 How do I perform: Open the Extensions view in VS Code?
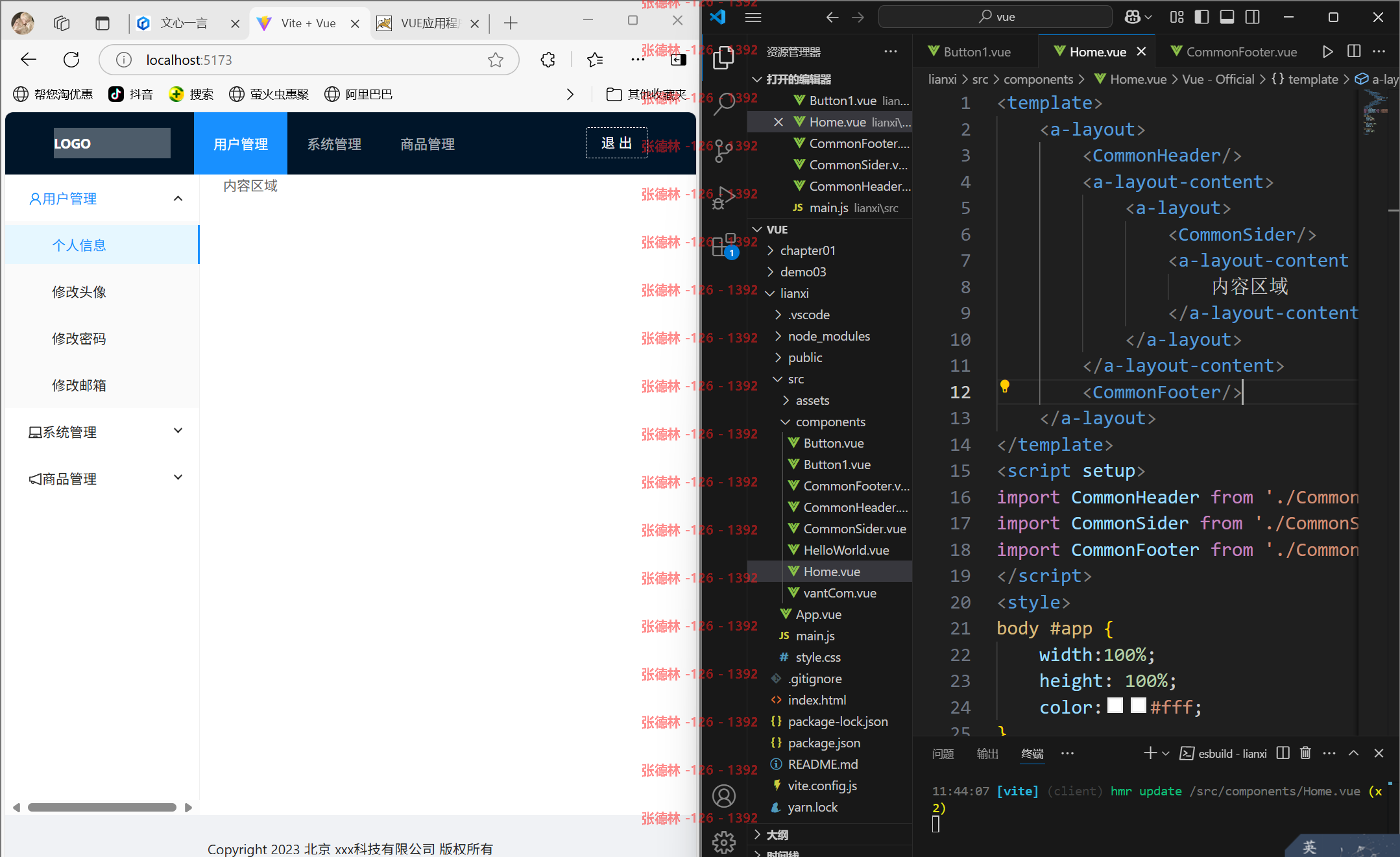[723, 245]
